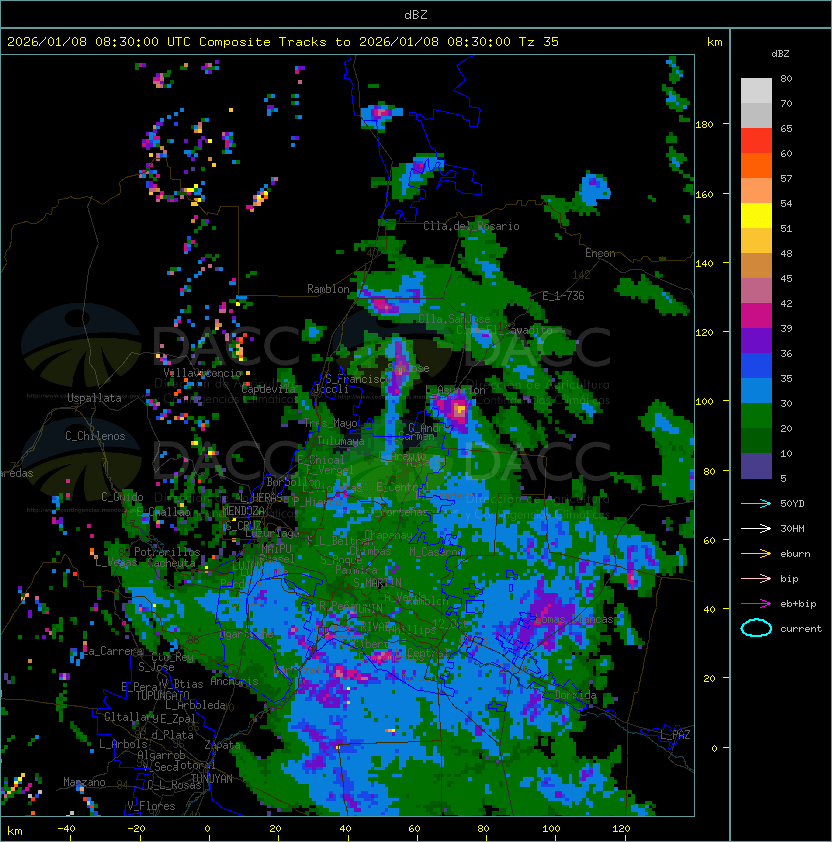This screenshot has height=842, width=832.
Task: Click the 'S_MARTIN' map label
Action: click(x=377, y=582)
